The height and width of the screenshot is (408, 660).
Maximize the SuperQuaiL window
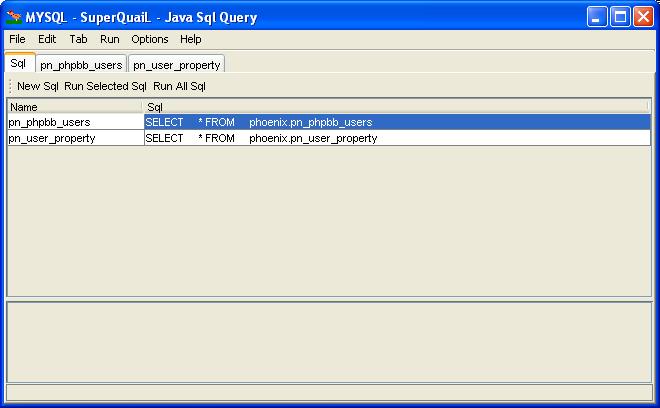(x=620, y=17)
